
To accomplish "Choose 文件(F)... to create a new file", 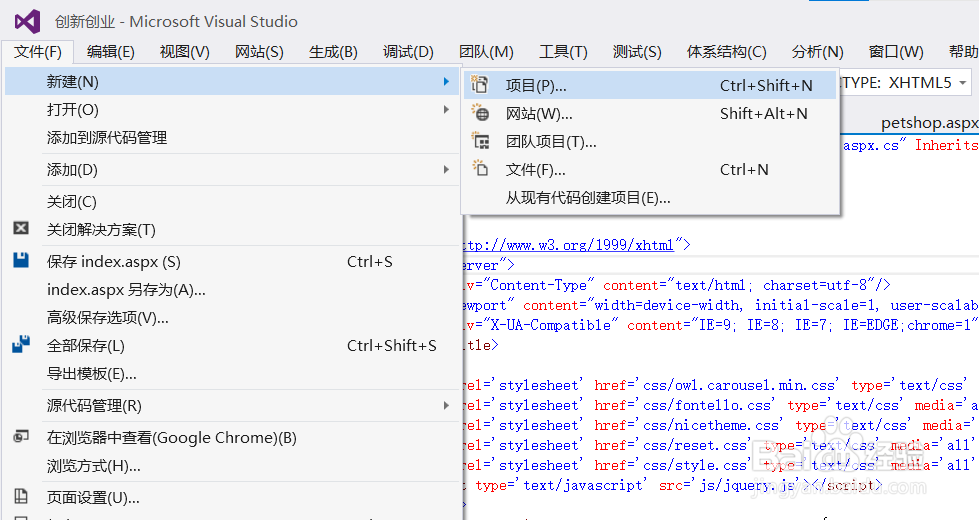I will 650,169.
